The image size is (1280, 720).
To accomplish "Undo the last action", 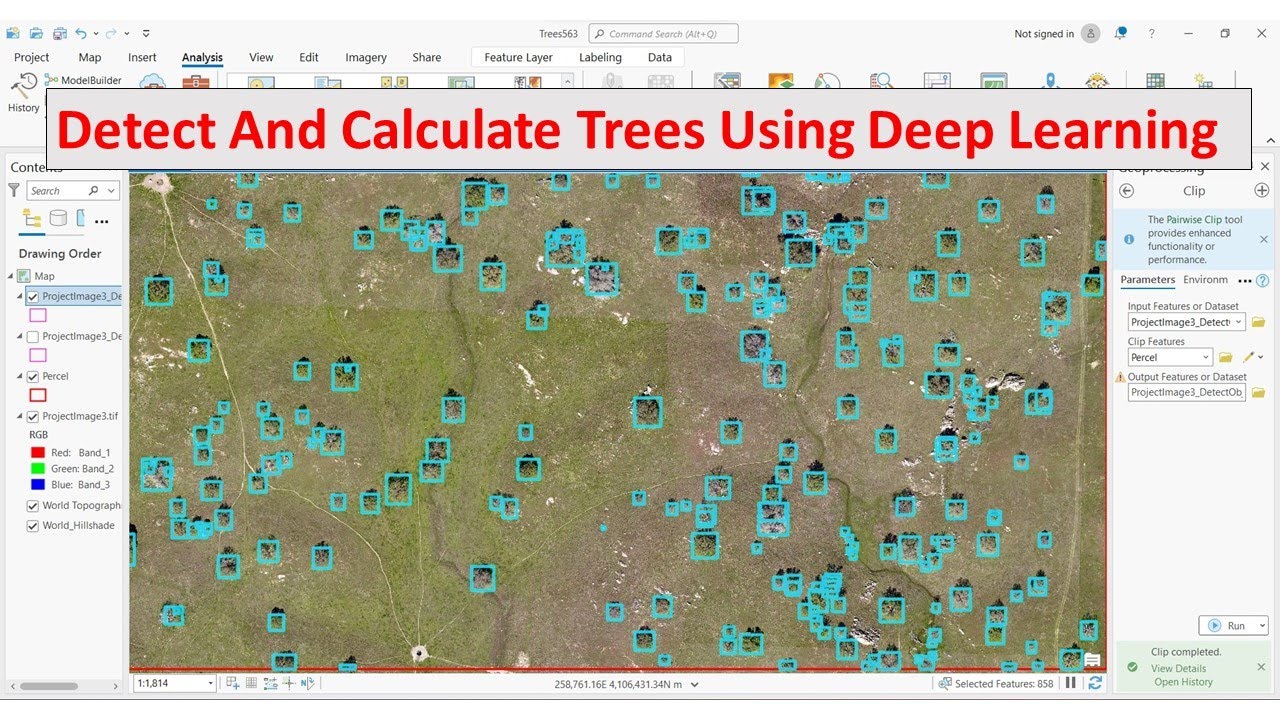I will point(81,33).
